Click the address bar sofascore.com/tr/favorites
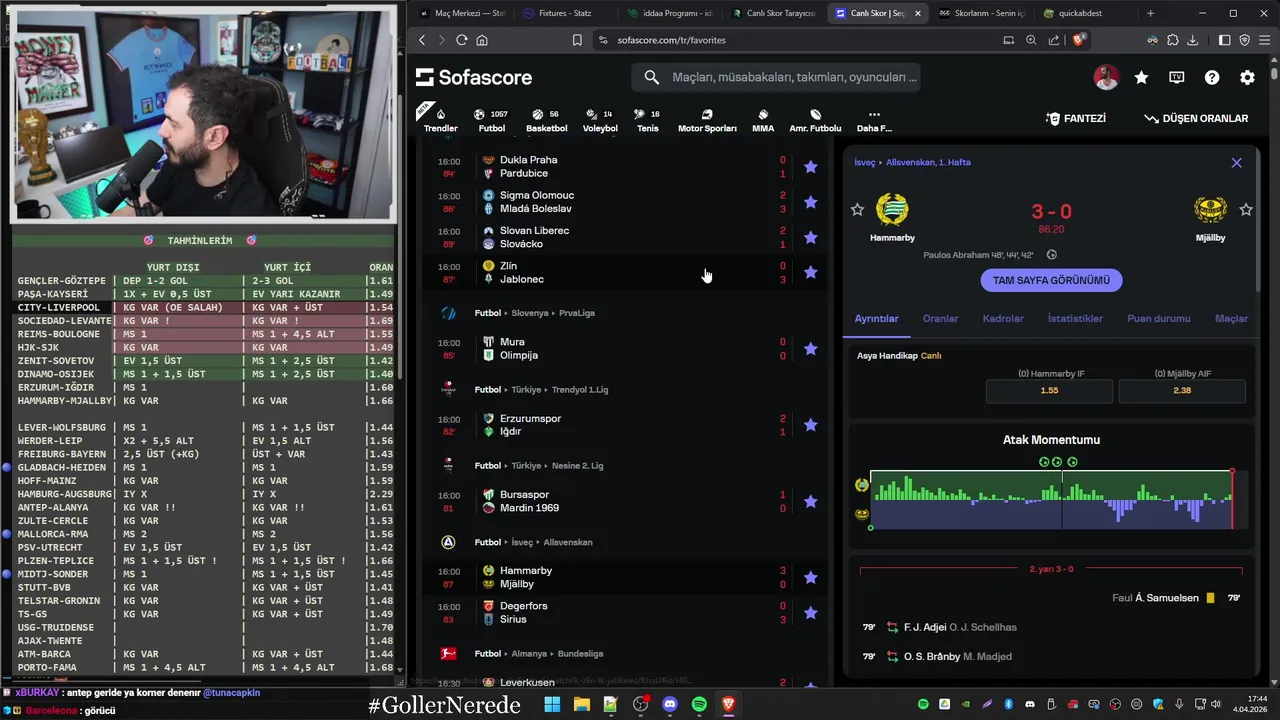The height and width of the screenshot is (720, 1280). (671, 40)
